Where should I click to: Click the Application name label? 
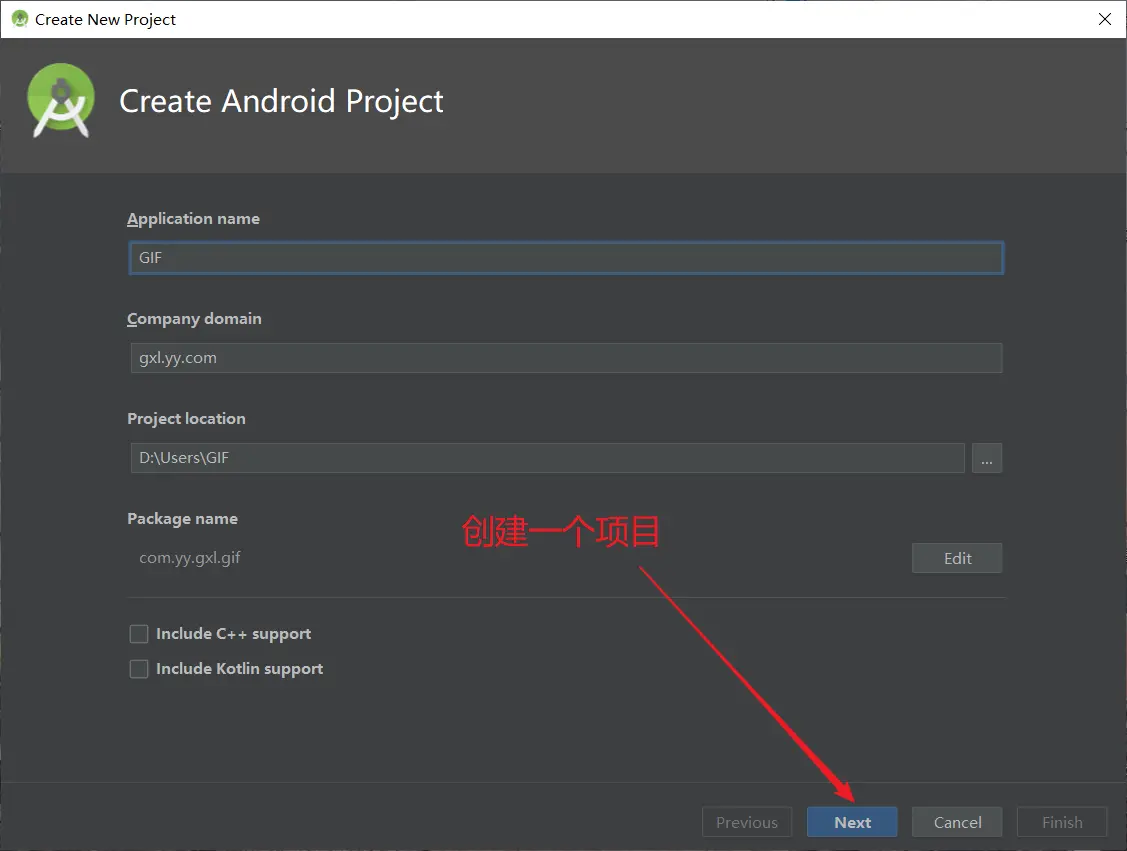(x=193, y=219)
